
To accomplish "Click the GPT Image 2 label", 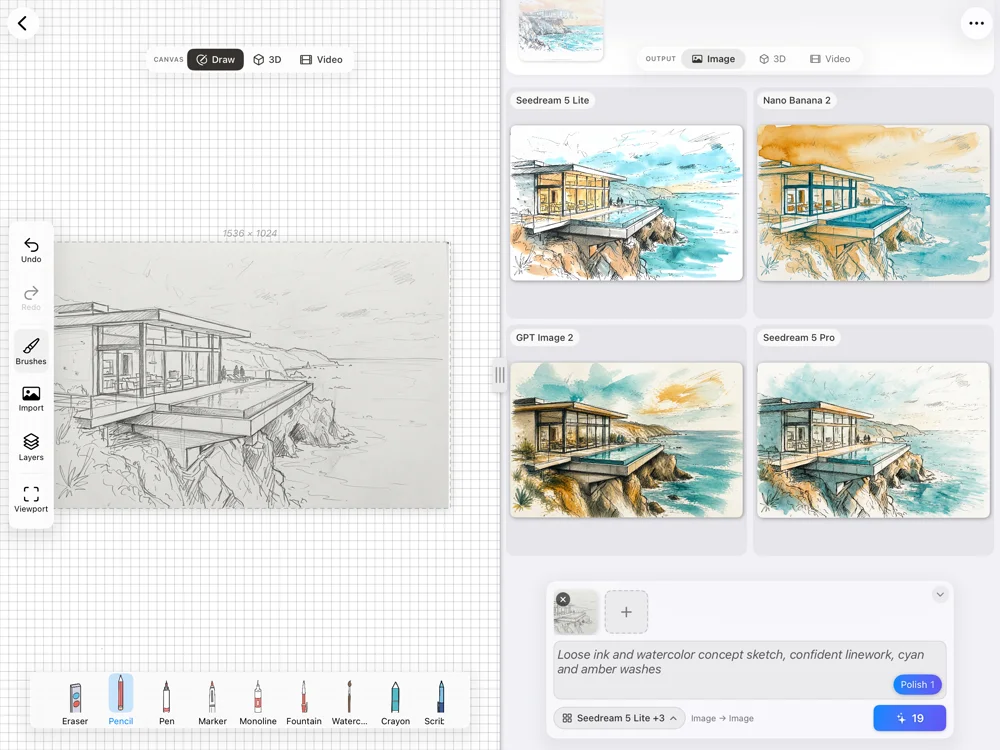I will coord(545,337).
